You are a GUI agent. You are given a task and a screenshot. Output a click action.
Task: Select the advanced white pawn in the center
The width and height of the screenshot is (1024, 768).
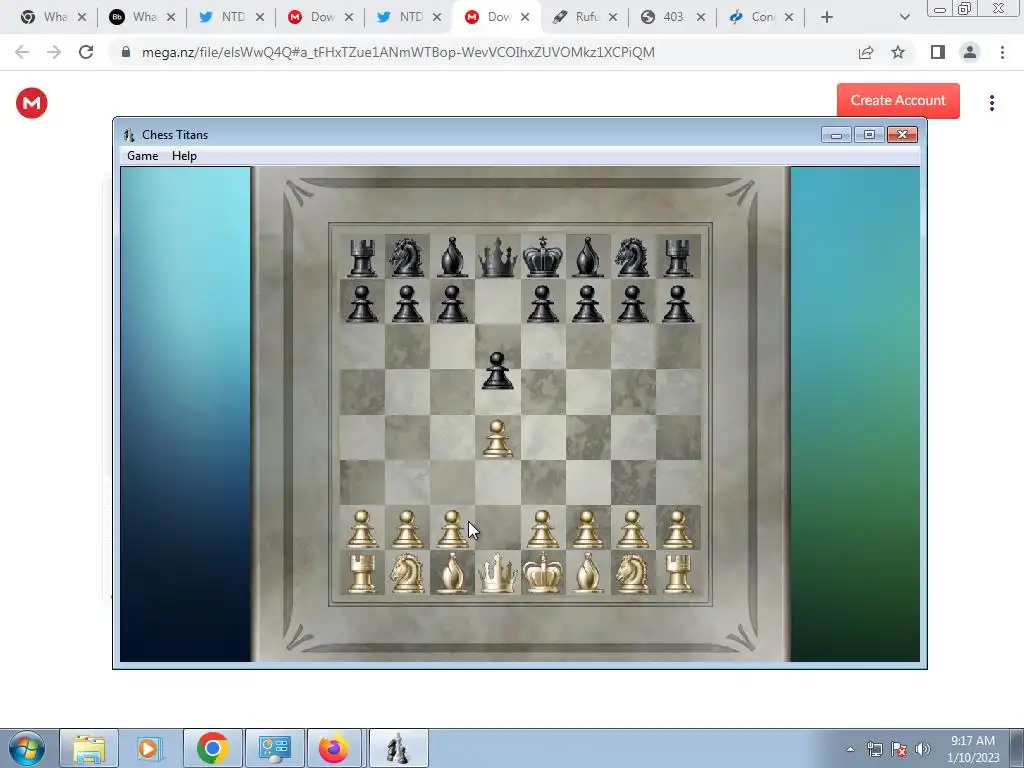point(498,438)
